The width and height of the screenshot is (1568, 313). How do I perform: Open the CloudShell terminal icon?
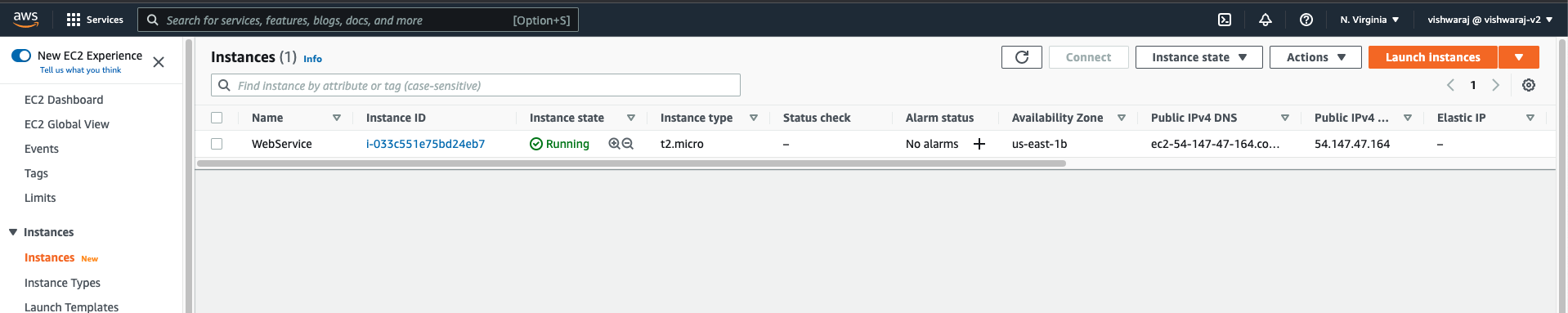[x=1225, y=20]
